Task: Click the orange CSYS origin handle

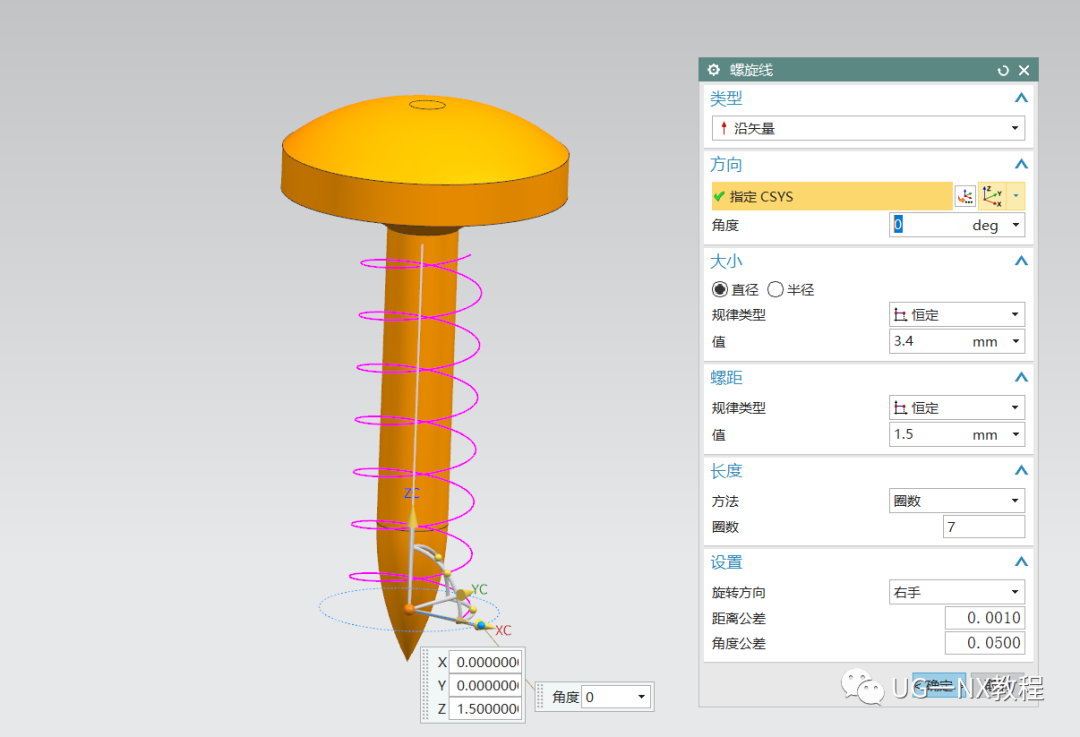Action: pos(409,607)
